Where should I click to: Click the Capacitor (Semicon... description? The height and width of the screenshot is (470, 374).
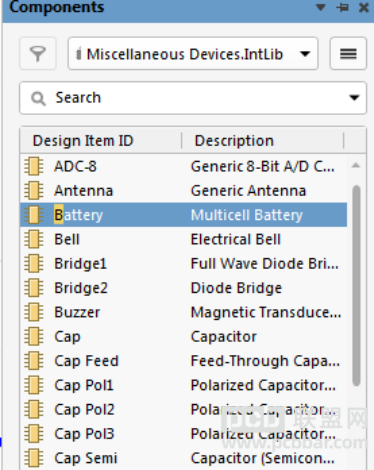(x=263, y=458)
